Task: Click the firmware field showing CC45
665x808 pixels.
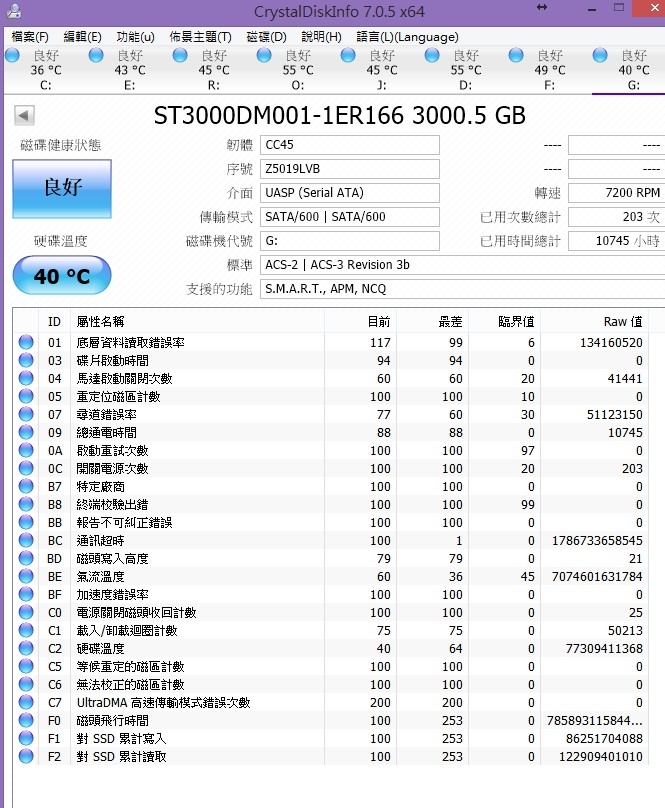Action: 350,145
